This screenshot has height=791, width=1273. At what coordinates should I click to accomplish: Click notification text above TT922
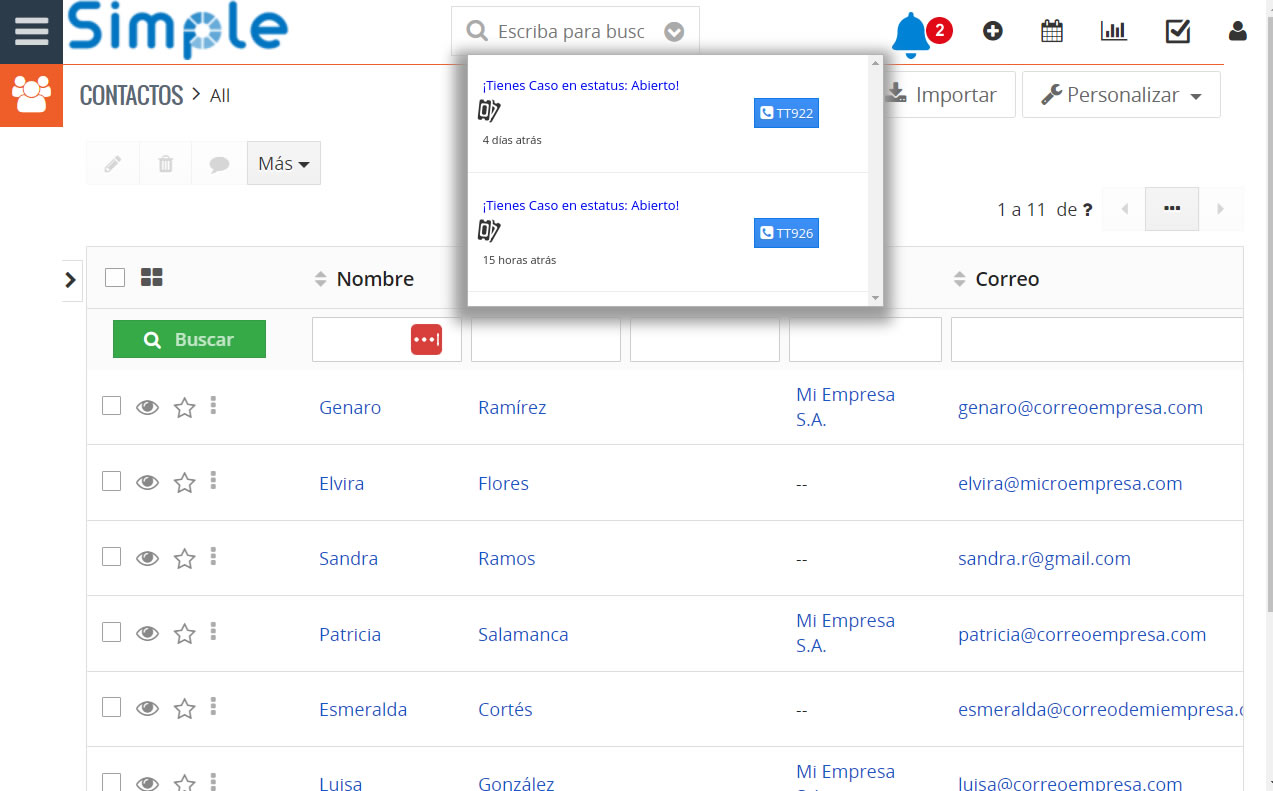(581, 85)
